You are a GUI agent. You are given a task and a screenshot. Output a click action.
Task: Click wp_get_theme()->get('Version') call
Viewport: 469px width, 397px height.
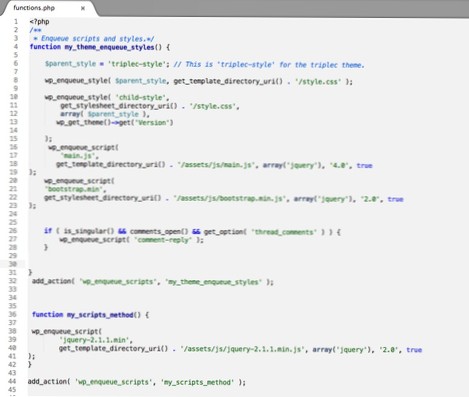coord(115,122)
